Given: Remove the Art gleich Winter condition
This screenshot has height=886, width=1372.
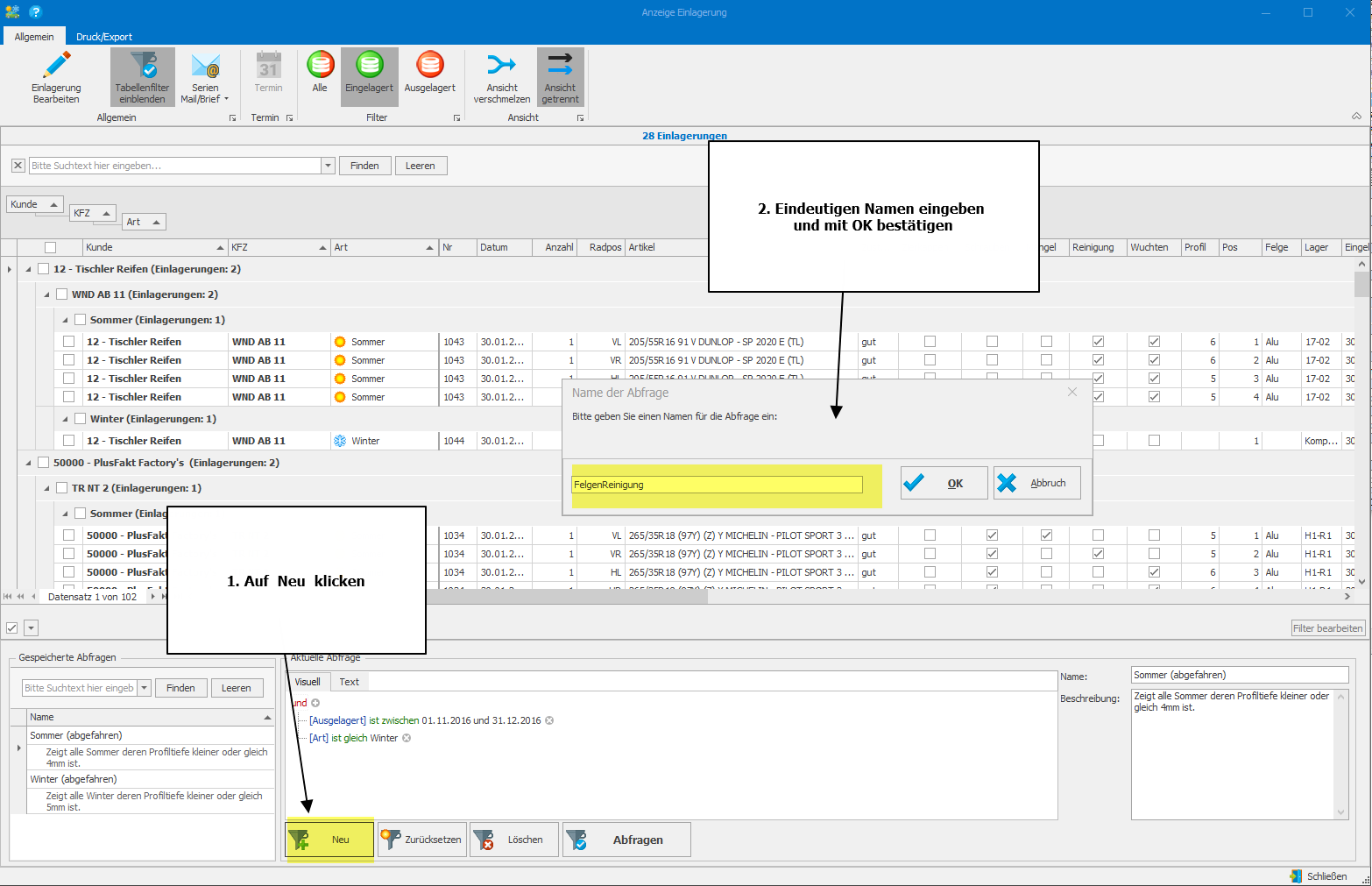Looking at the screenshot, I should click(407, 738).
